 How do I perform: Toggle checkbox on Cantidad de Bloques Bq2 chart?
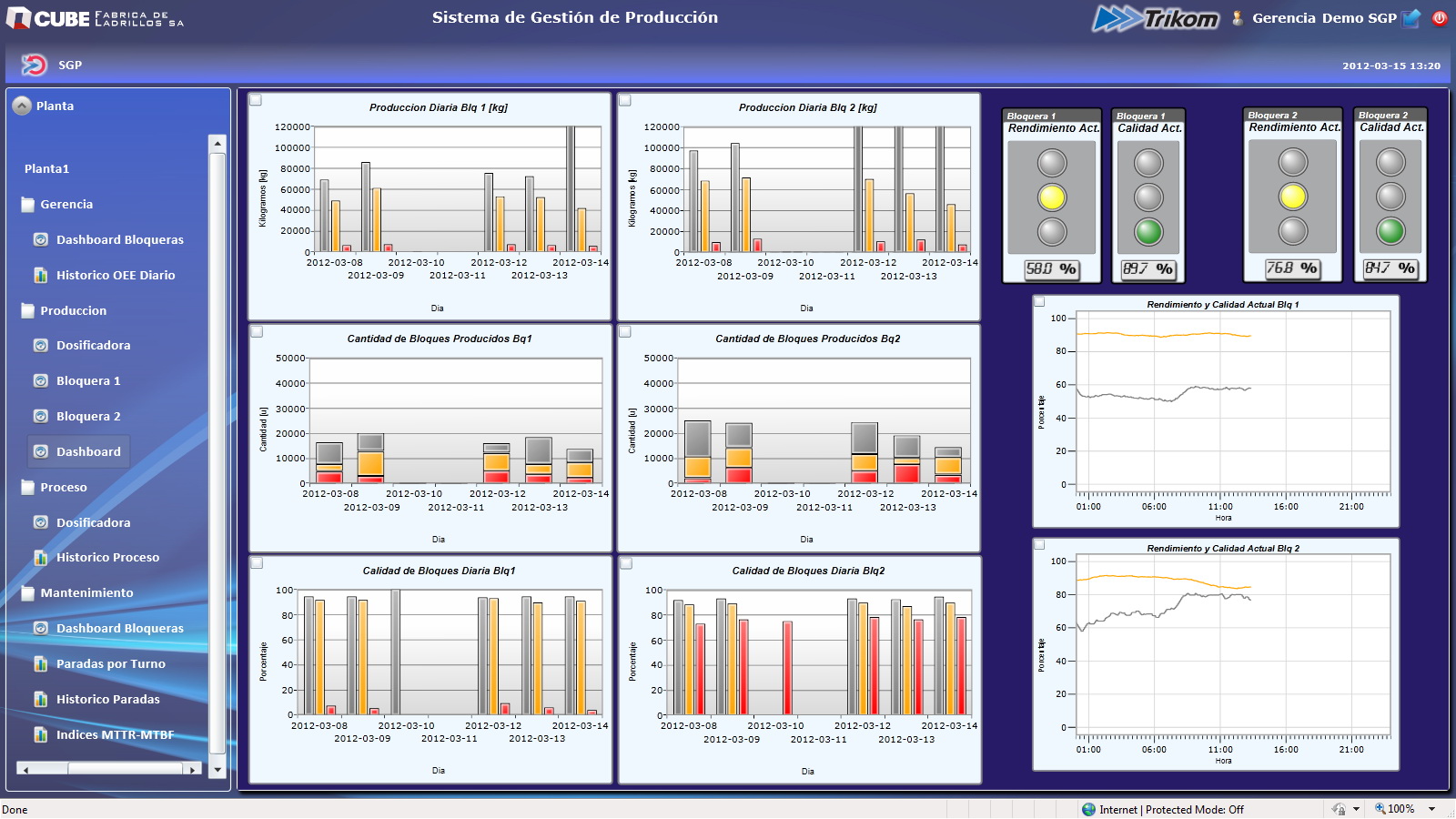tap(625, 331)
